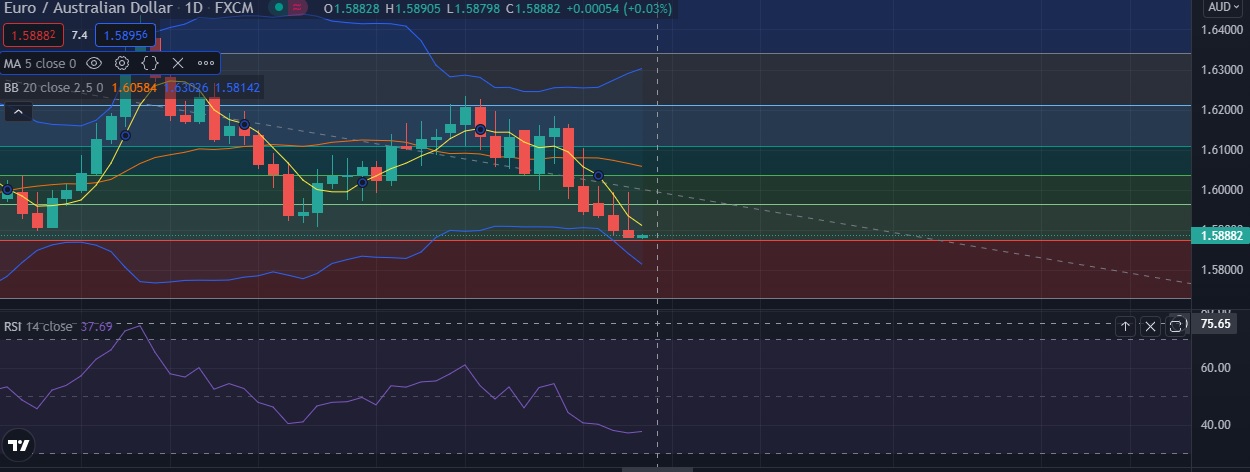
Task: Click the FXCM exchange label
Action: [236, 7]
